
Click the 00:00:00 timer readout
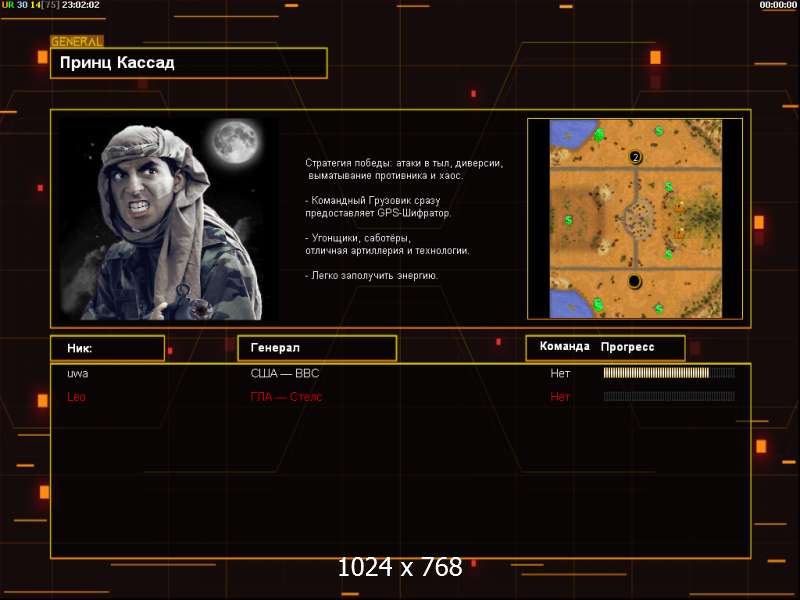778,5
